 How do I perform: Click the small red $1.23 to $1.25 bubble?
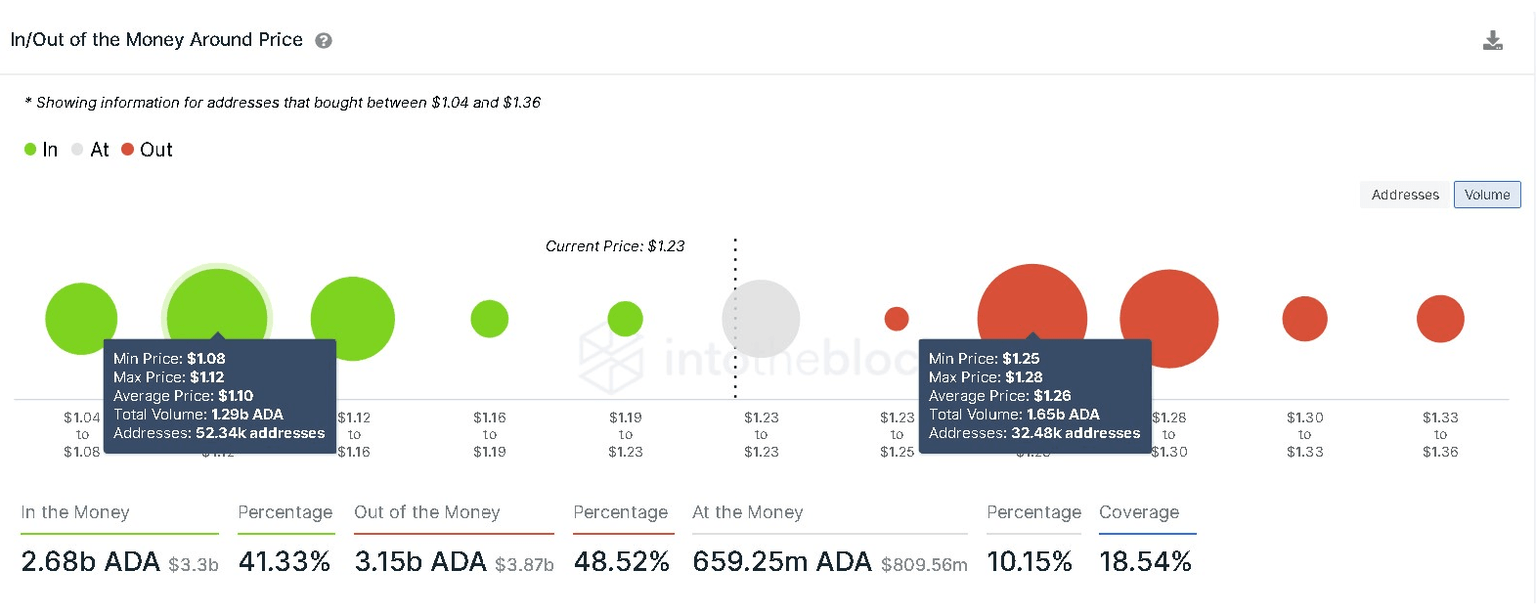[897, 319]
